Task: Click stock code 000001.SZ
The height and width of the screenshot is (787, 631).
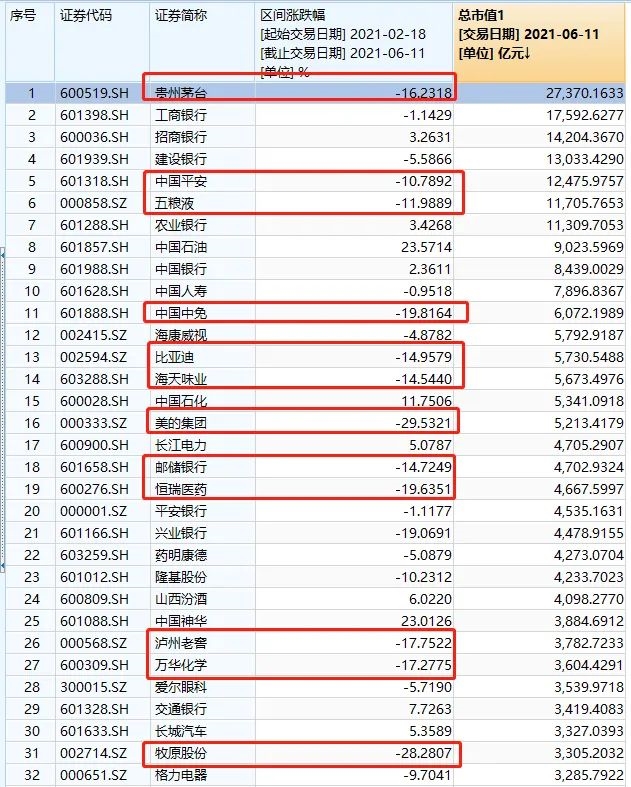Action: click(x=93, y=511)
